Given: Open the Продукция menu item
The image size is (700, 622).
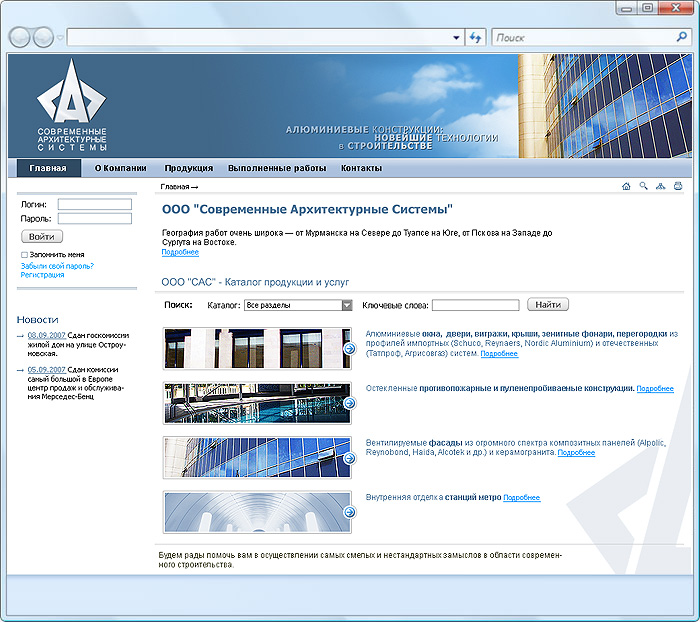Looking at the screenshot, I should tap(188, 168).
